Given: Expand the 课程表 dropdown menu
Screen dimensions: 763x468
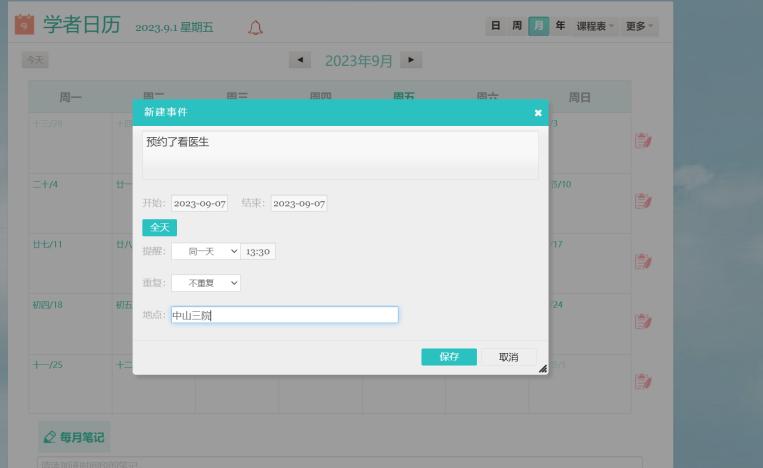Looking at the screenshot, I should 595,26.
